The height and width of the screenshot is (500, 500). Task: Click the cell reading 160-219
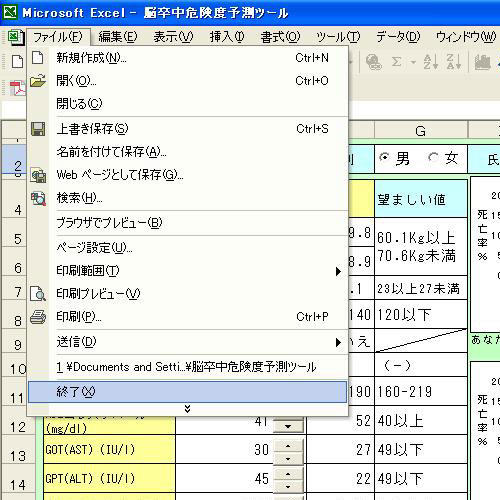click(421, 391)
